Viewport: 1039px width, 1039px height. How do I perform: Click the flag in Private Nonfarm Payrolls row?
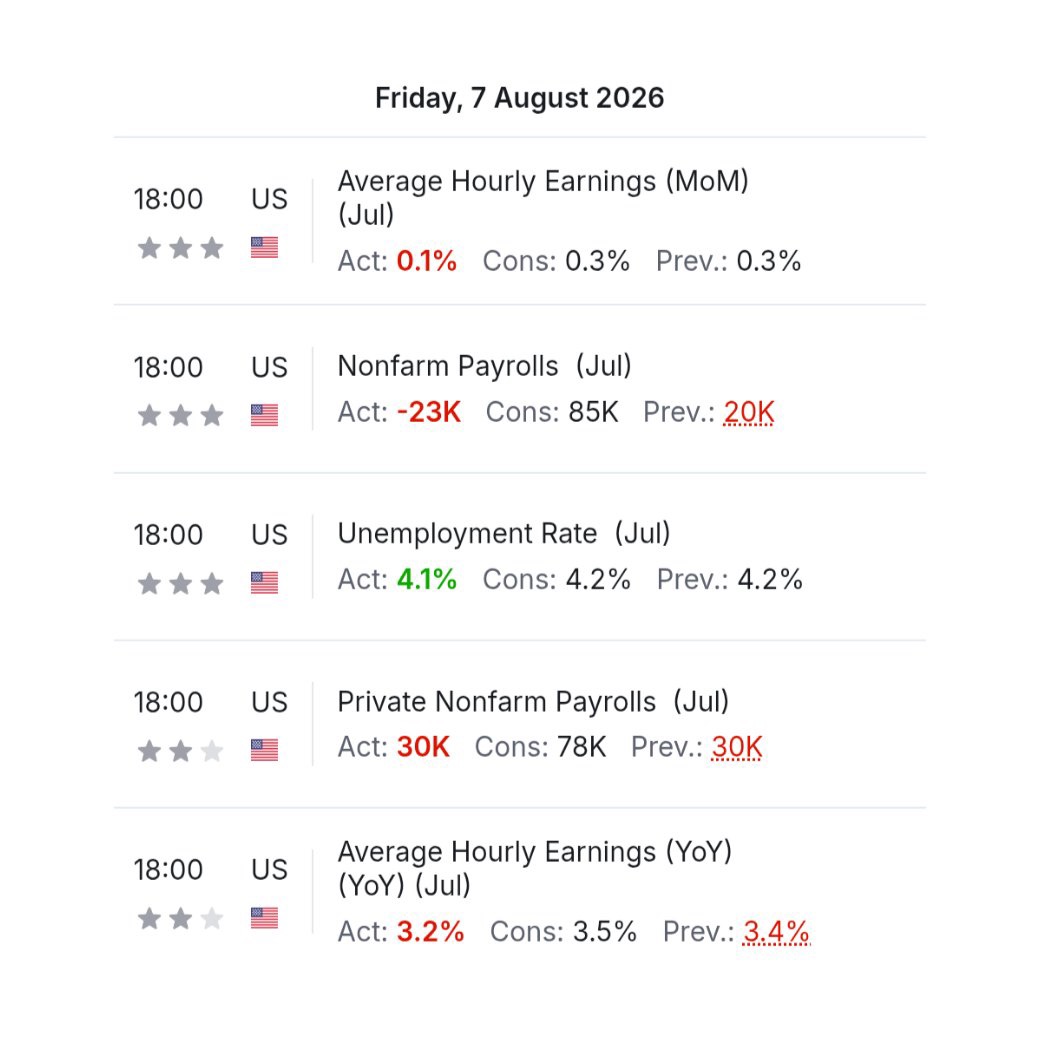264,751
